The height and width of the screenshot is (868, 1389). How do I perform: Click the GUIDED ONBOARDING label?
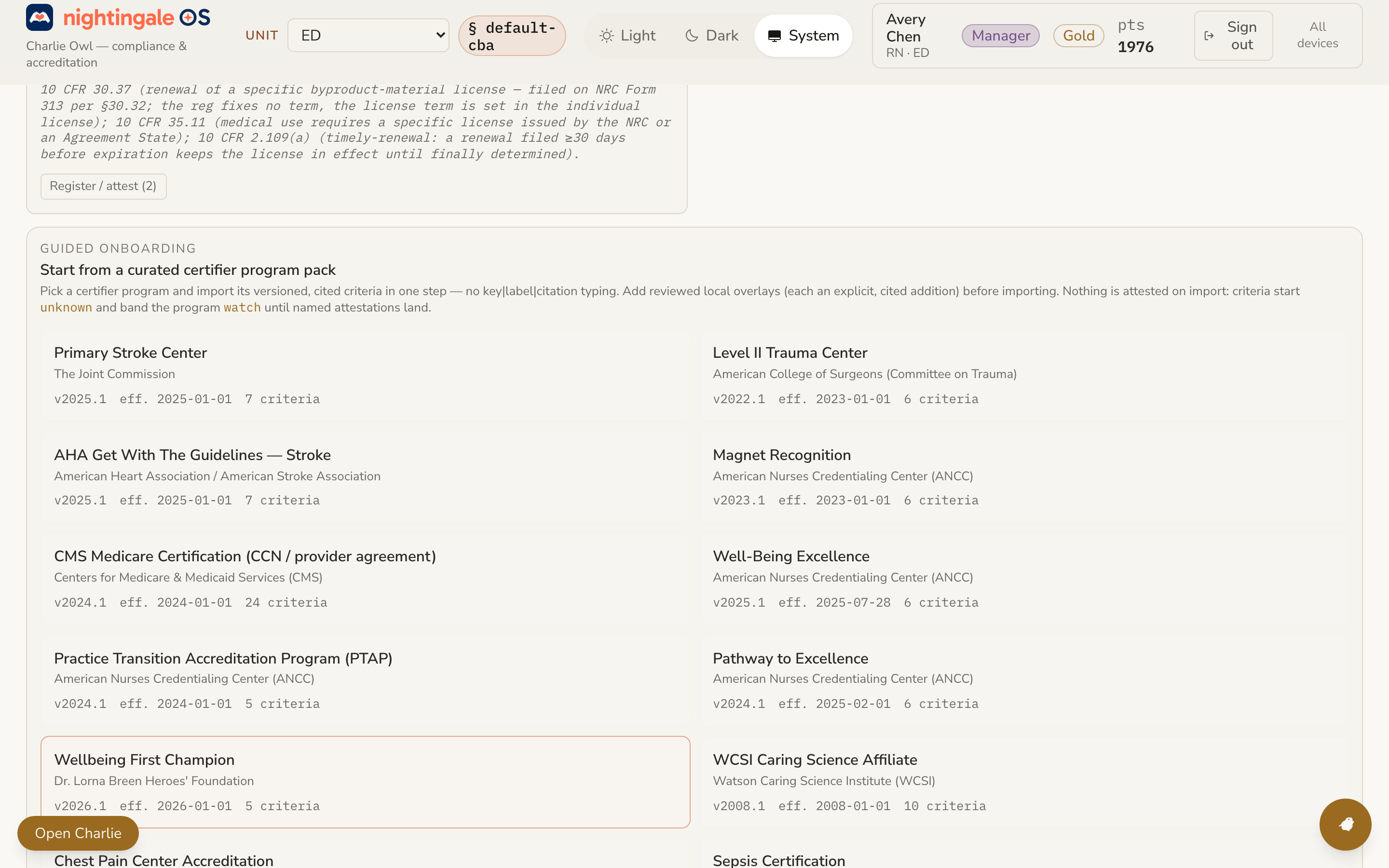point(118,248)
